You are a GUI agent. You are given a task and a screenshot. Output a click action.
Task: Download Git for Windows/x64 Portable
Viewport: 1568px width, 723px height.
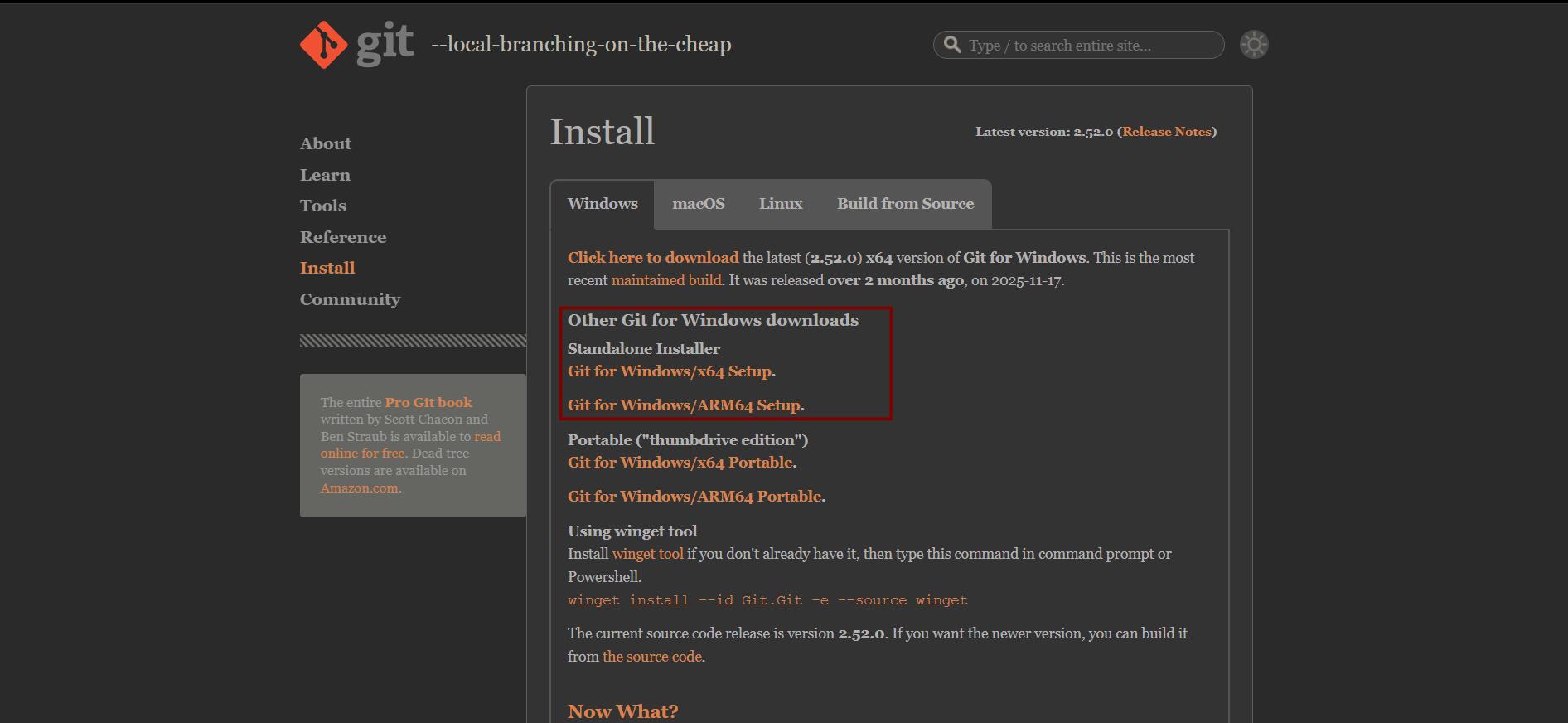pyautogui.click(x=680, y=463)
